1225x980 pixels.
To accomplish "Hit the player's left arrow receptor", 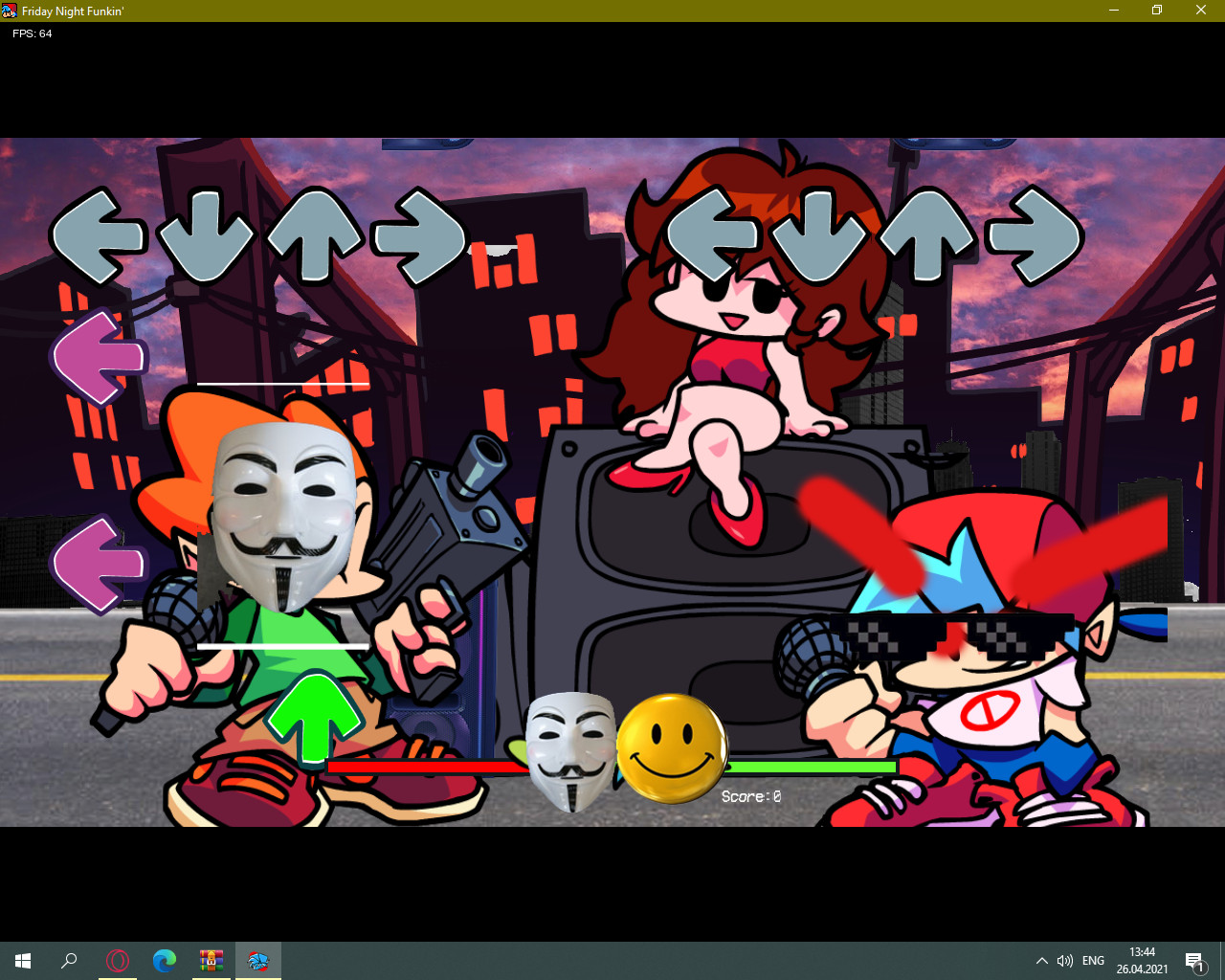I will pyautogui.click(x=713, y=236).
